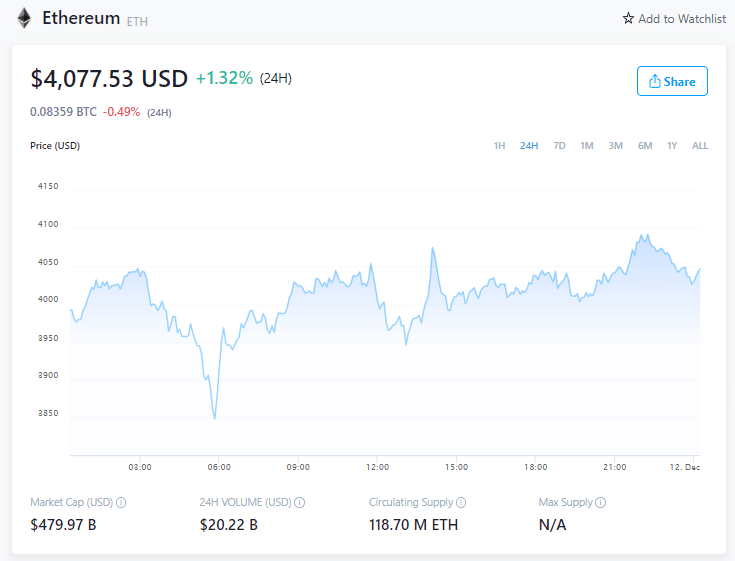Click the Ethereum diamond logo icon
This screenshot has height=561, width=735.
click(x=24, y=19)
